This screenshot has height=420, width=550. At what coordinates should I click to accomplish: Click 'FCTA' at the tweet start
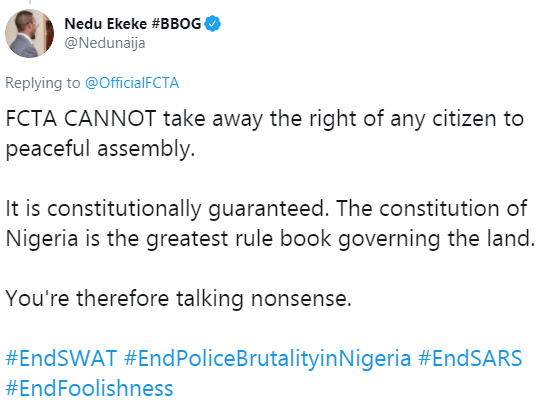point(31,118)
